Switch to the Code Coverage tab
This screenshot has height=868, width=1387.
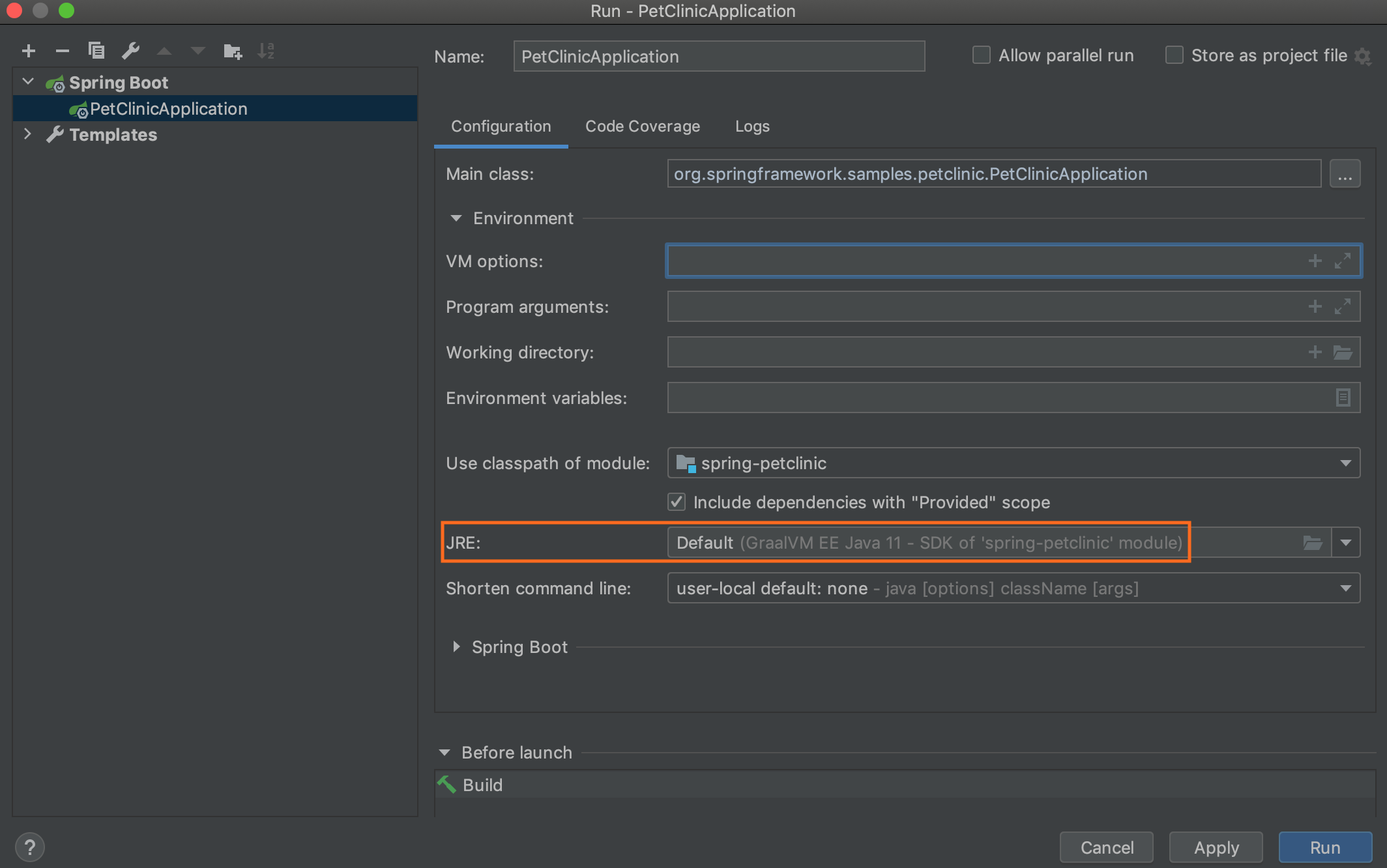(x=642, y=126)
